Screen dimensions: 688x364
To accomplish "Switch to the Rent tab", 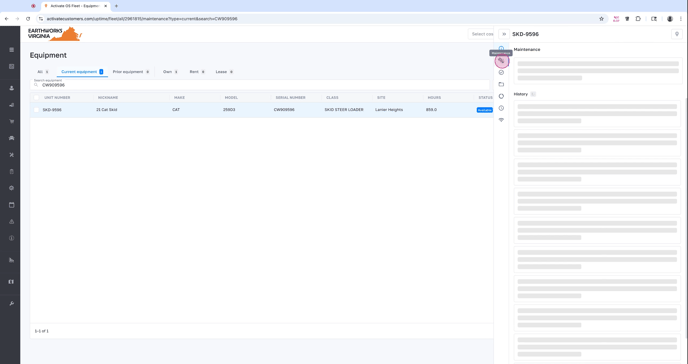I will (x=197, y=71).
